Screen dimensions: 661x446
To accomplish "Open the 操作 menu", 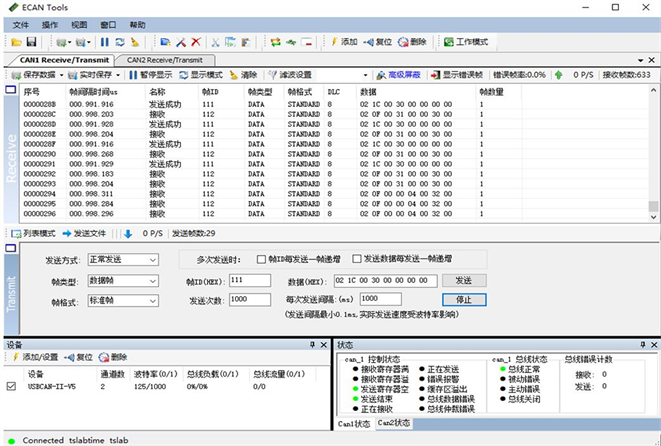I will click(50, 24).
